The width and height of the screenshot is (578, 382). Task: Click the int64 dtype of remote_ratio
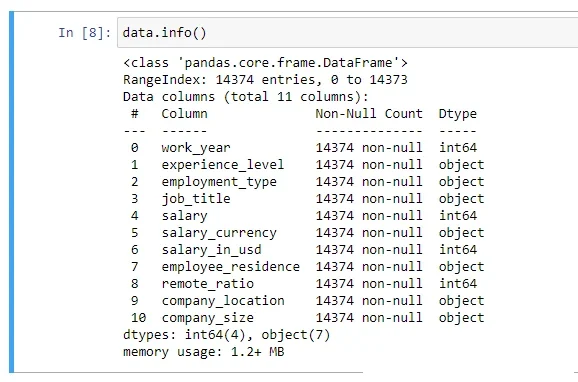457,284
